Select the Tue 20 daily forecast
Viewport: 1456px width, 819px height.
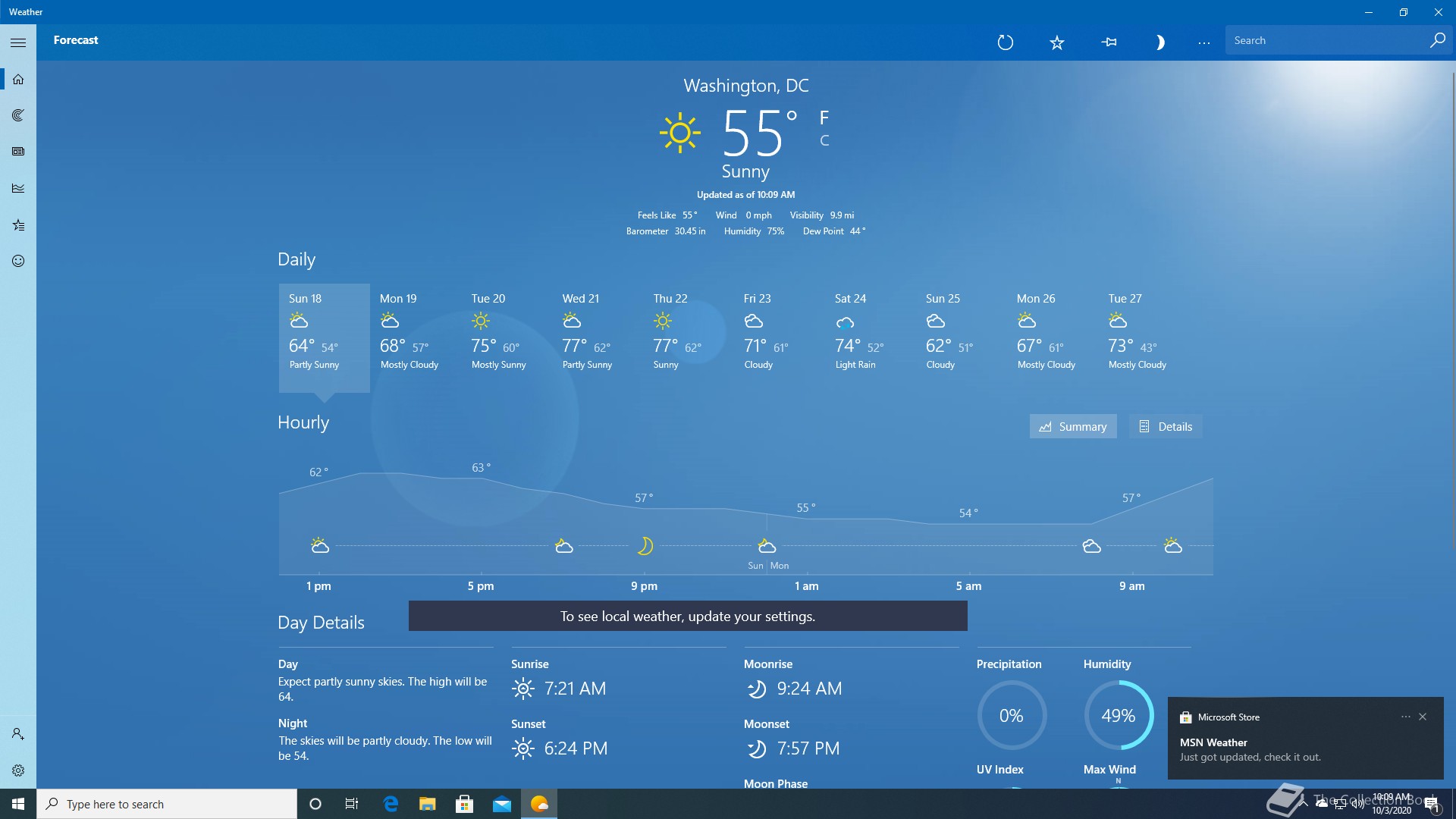click(x=507, y=337)
